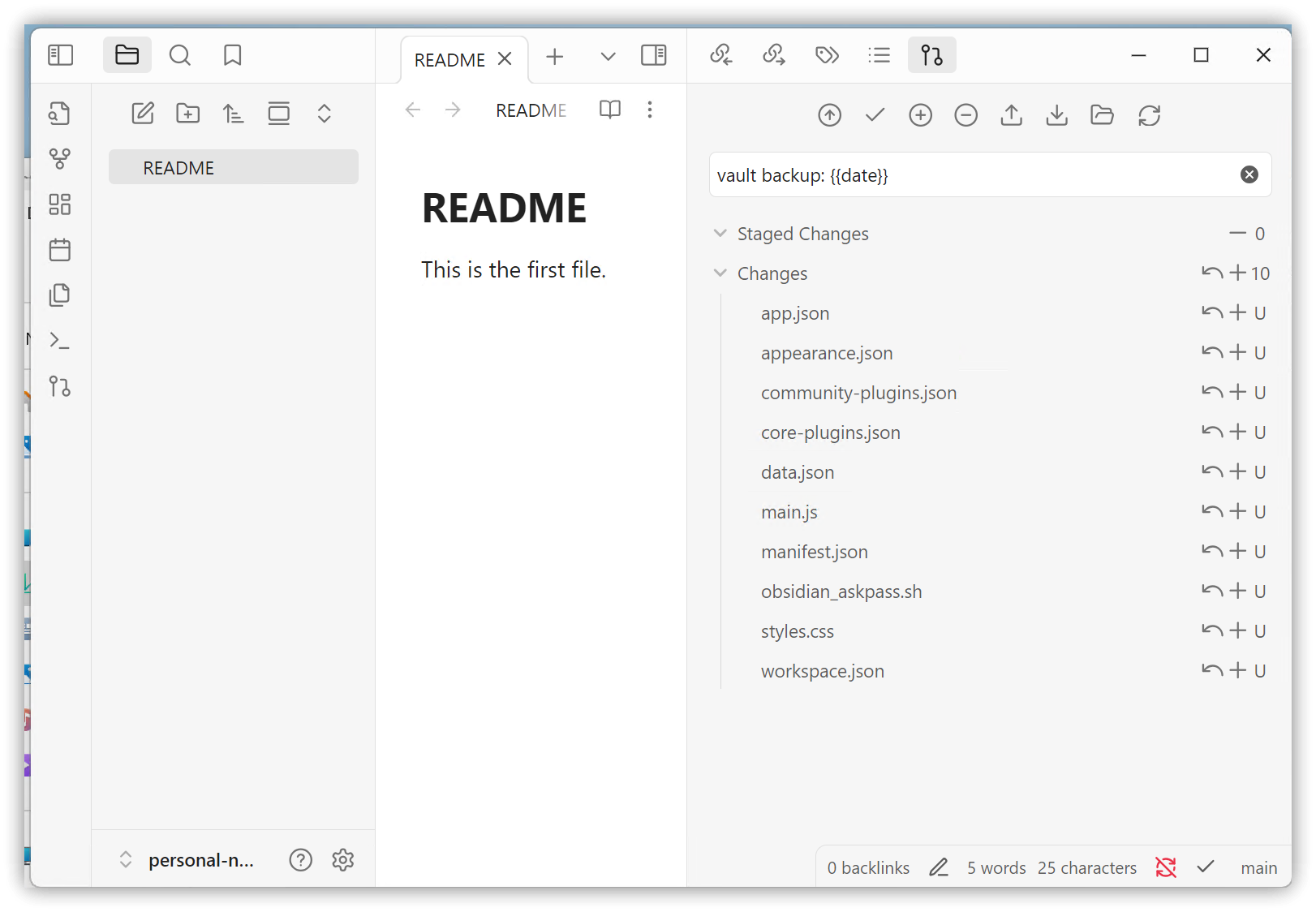1316x912 pixels.
Task: Open the outgoing links pane tab
Action: (x=774, y=55)
